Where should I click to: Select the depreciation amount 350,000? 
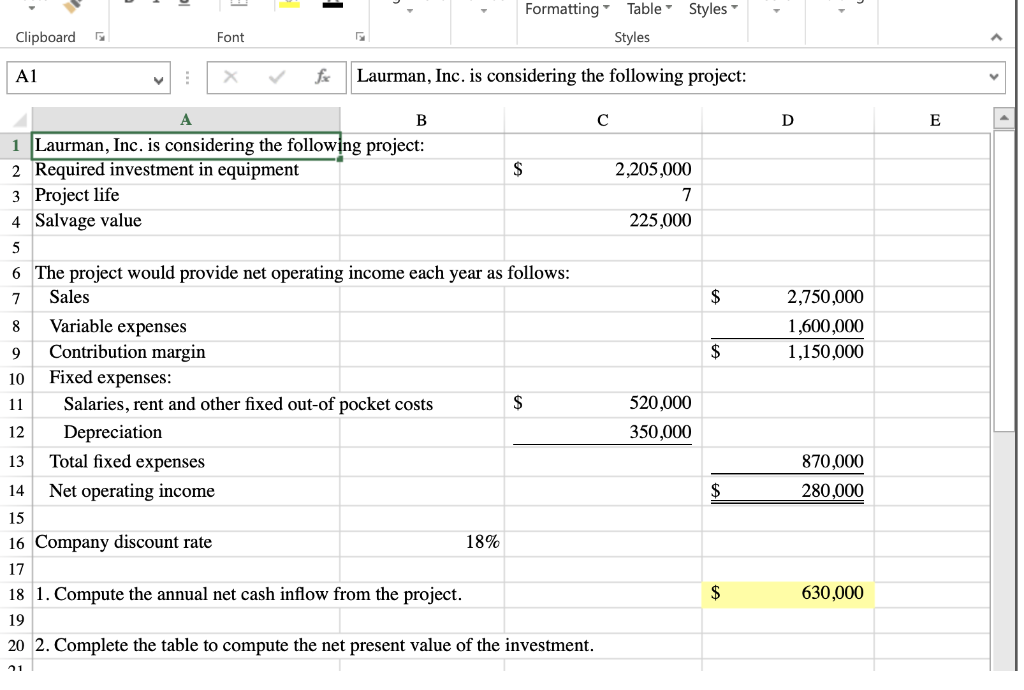tap(602, 433)
